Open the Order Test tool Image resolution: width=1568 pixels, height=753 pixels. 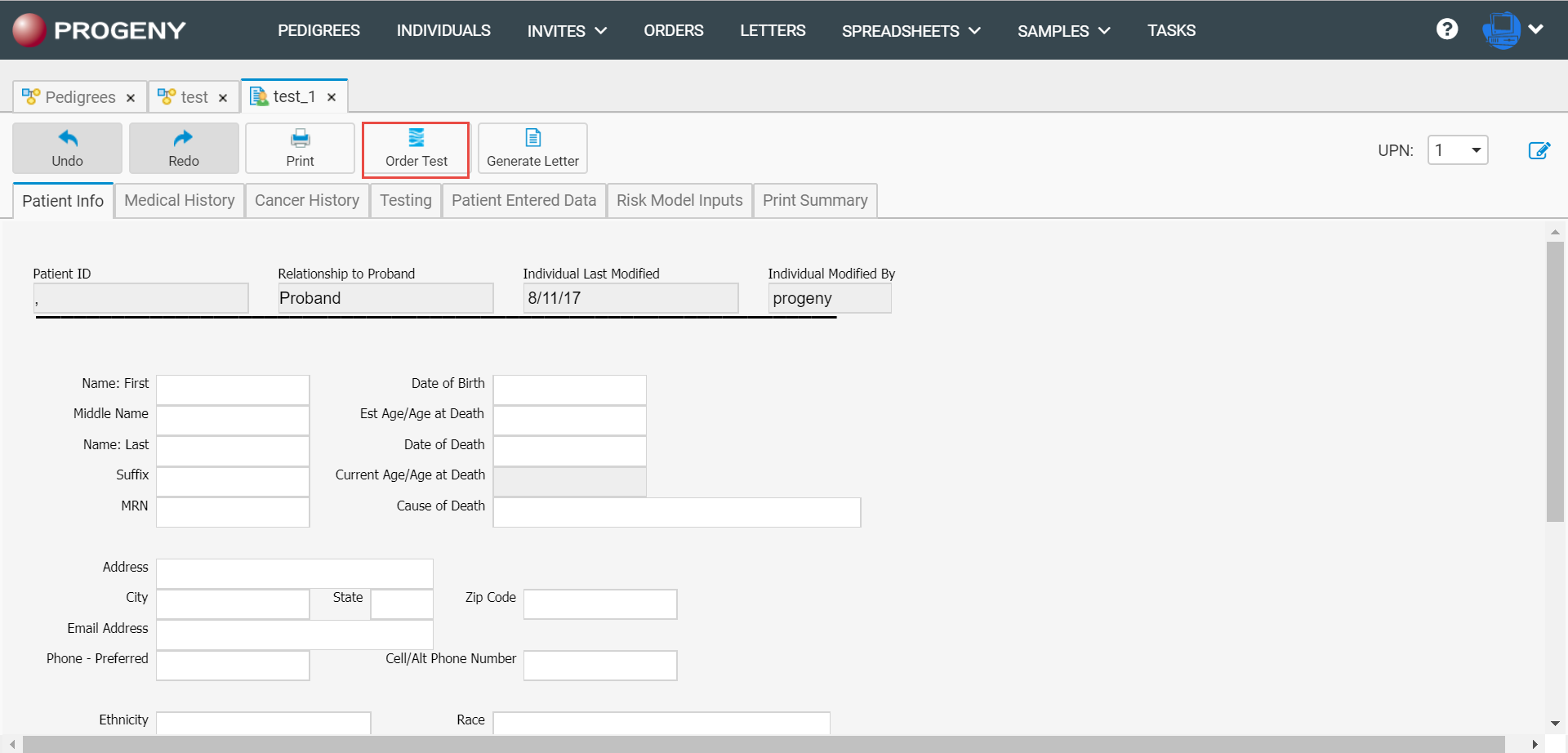416,149
